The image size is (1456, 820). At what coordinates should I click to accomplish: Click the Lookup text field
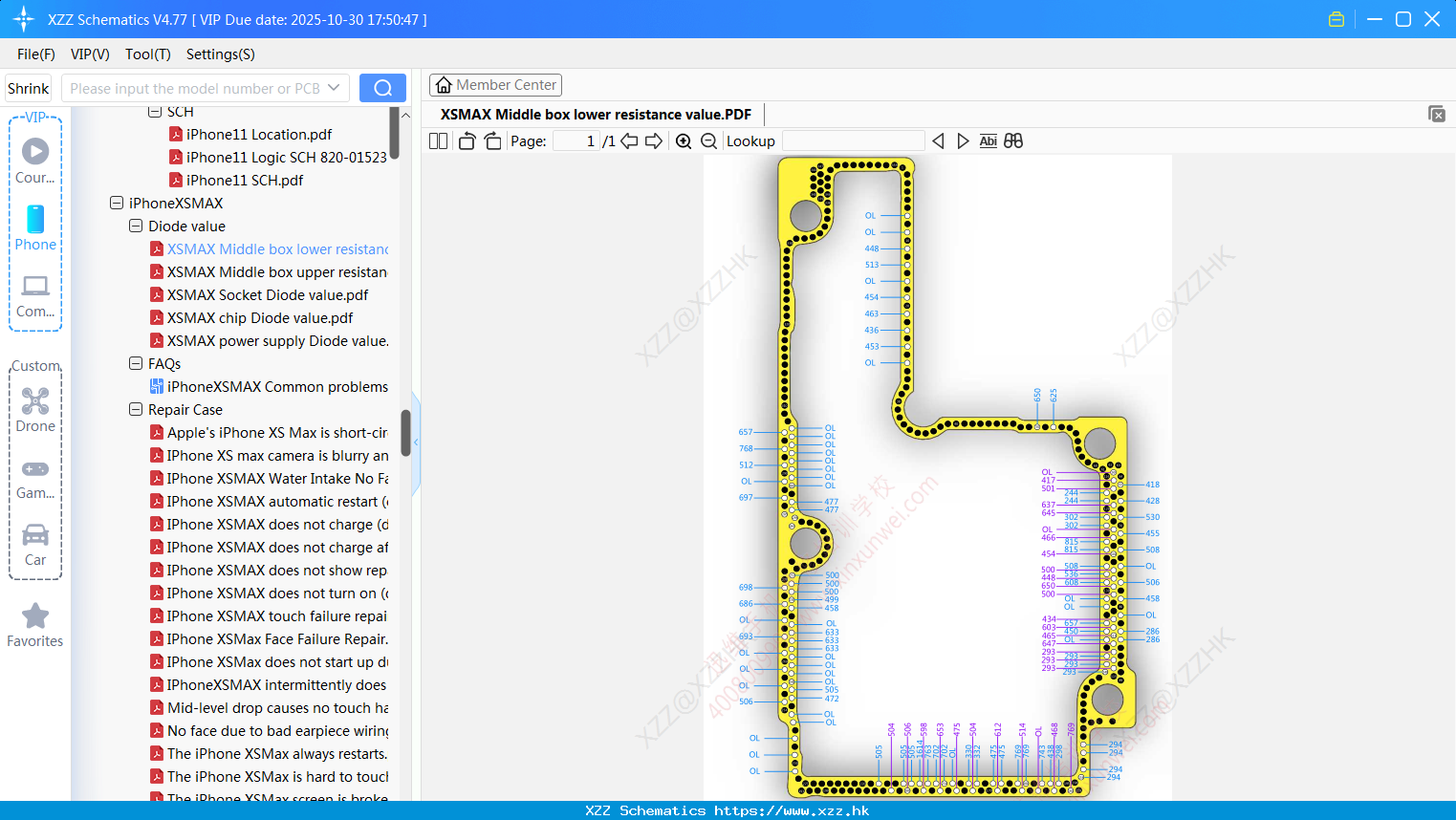click(854, 140)
